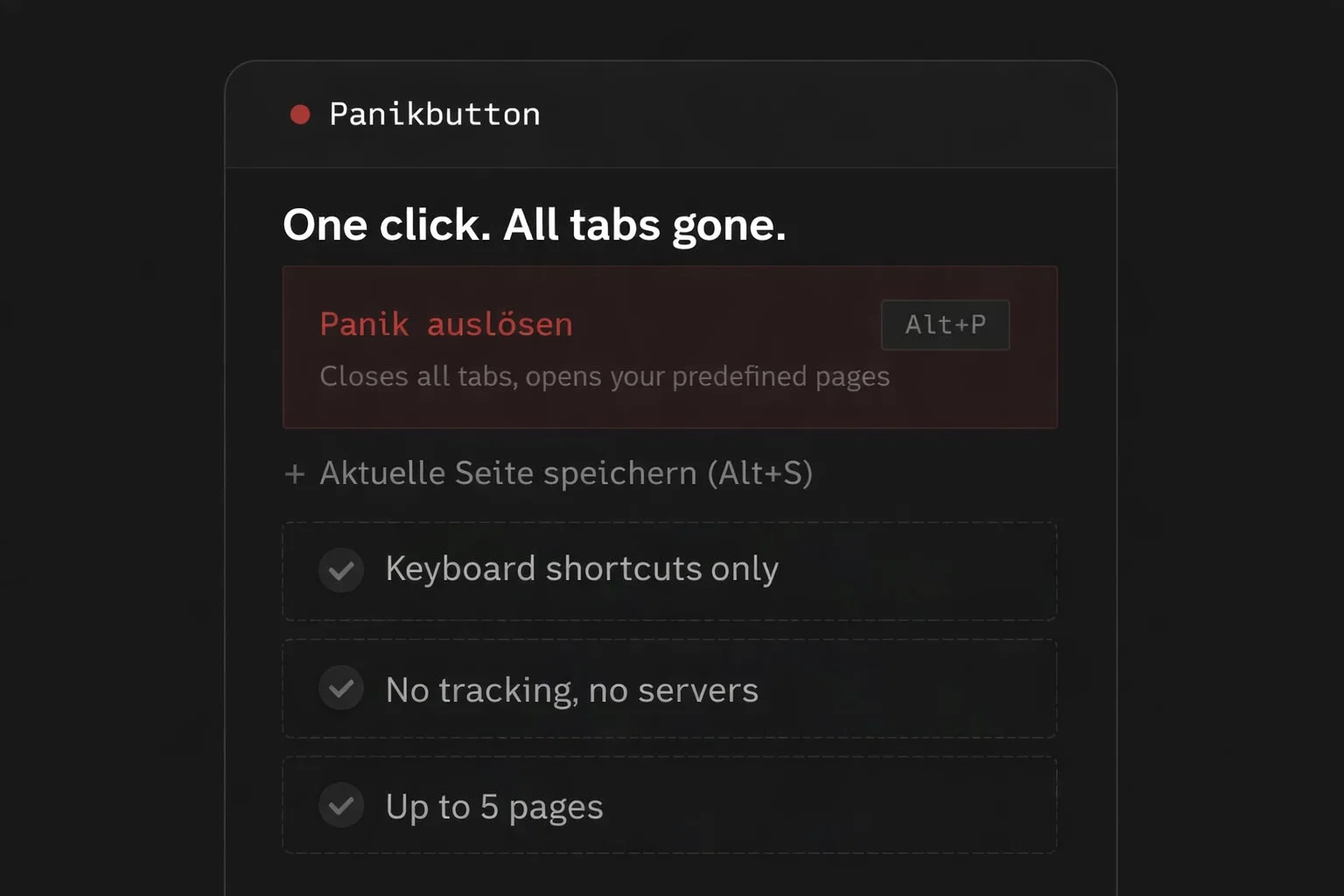The height and width of the screenshot is (896, 1344).
Task: Select the Panikbutton title text
Action: click(x=435, y=114)
